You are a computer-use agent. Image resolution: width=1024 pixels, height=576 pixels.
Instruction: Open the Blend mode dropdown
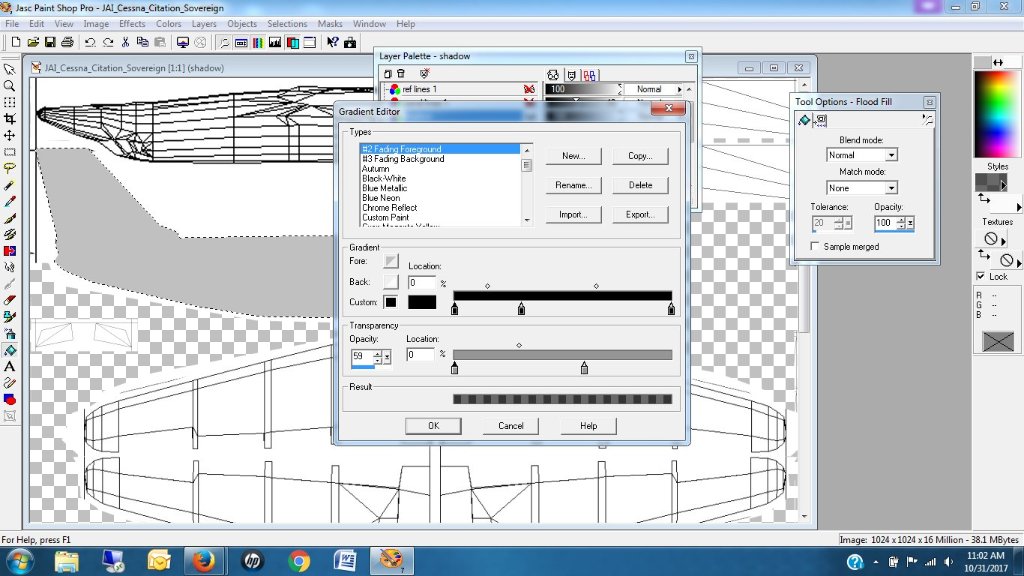click(890, 155)
